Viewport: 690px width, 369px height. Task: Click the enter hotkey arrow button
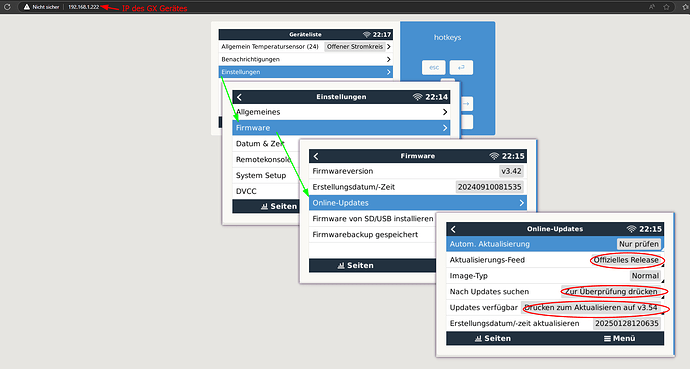coord(461,67)
